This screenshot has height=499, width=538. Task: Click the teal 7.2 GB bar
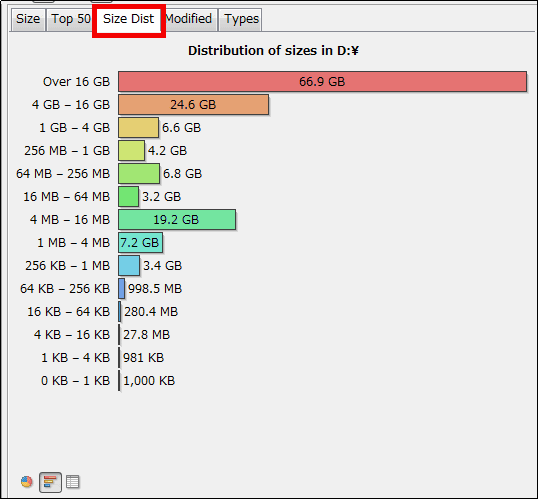(x=140, y=243)
